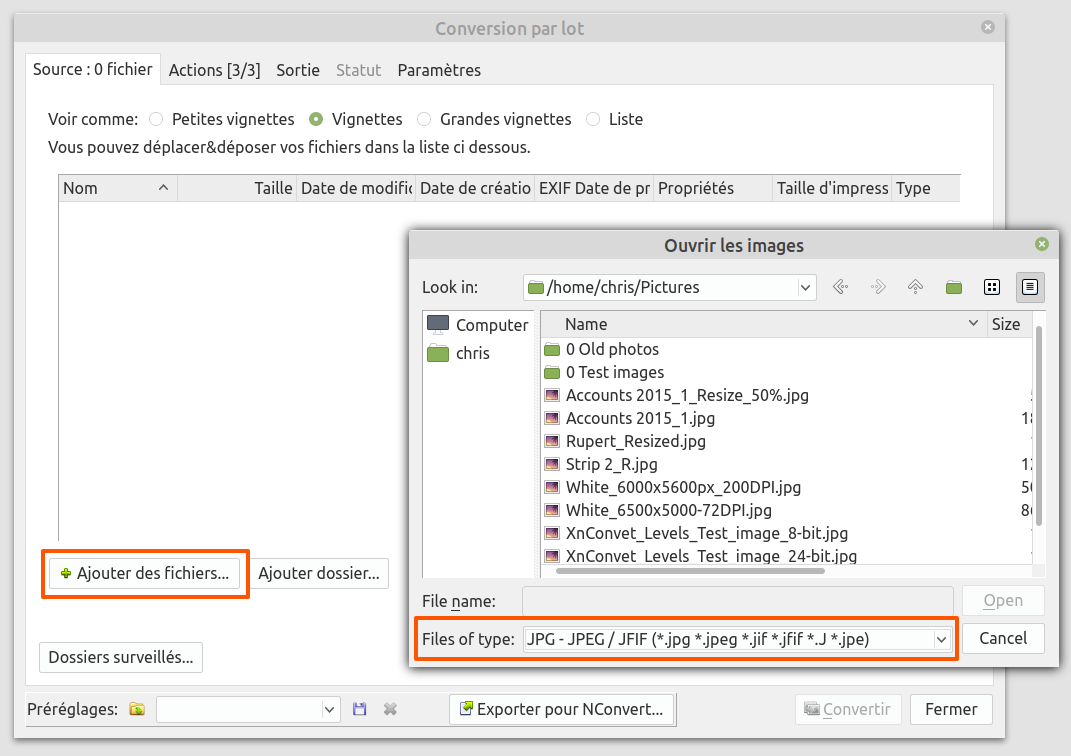Expand the Look in path dropdown
This screenshot has width=1071, height=756.
click(805, 288)
